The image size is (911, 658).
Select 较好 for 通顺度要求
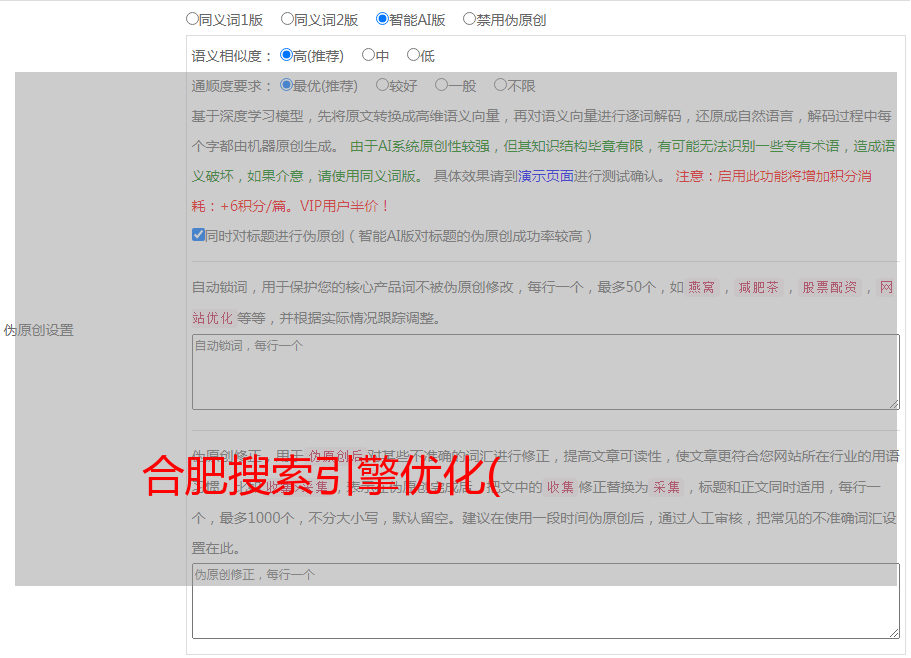tap(383, 85)
